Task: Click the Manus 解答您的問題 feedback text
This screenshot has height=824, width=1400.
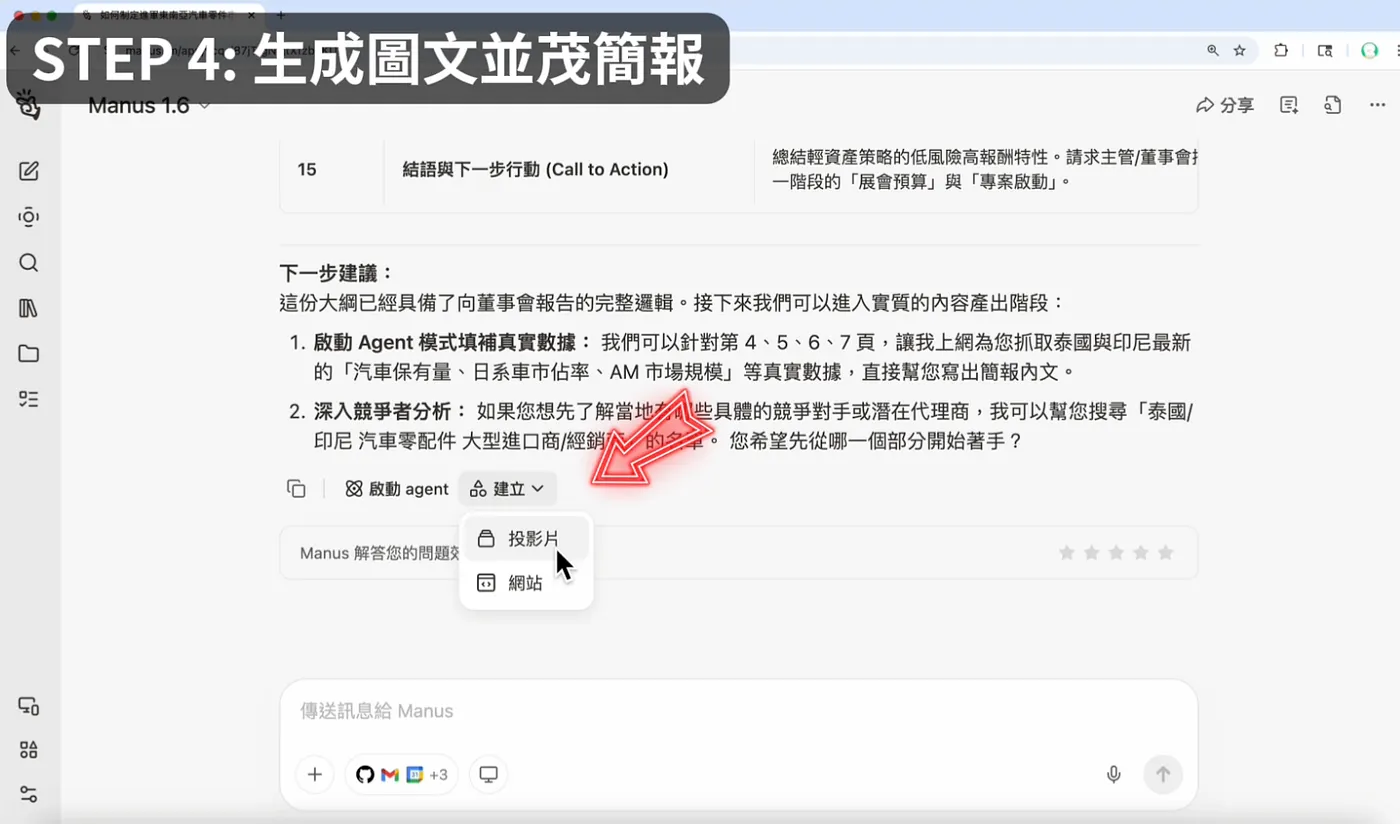Action: pos(379,553)
